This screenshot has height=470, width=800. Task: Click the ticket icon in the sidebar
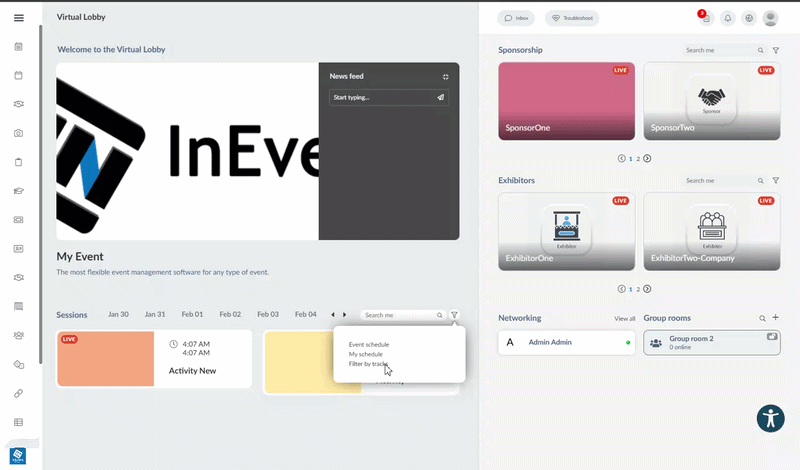pyautogui.click(x=18, y=220)
